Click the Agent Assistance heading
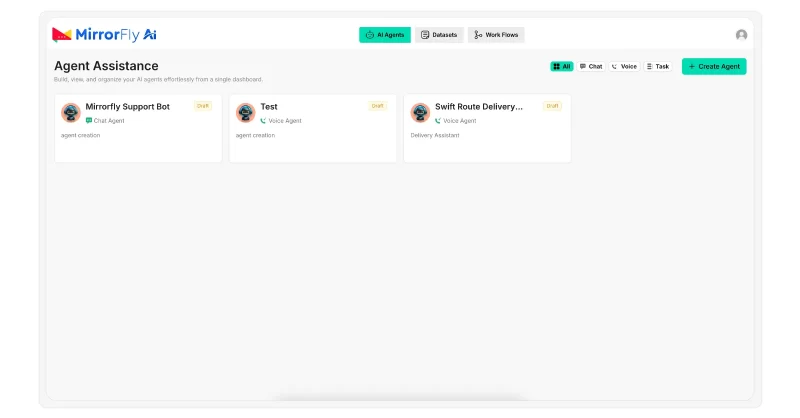This screenshot has width=800, height=418. pos(106,66)
